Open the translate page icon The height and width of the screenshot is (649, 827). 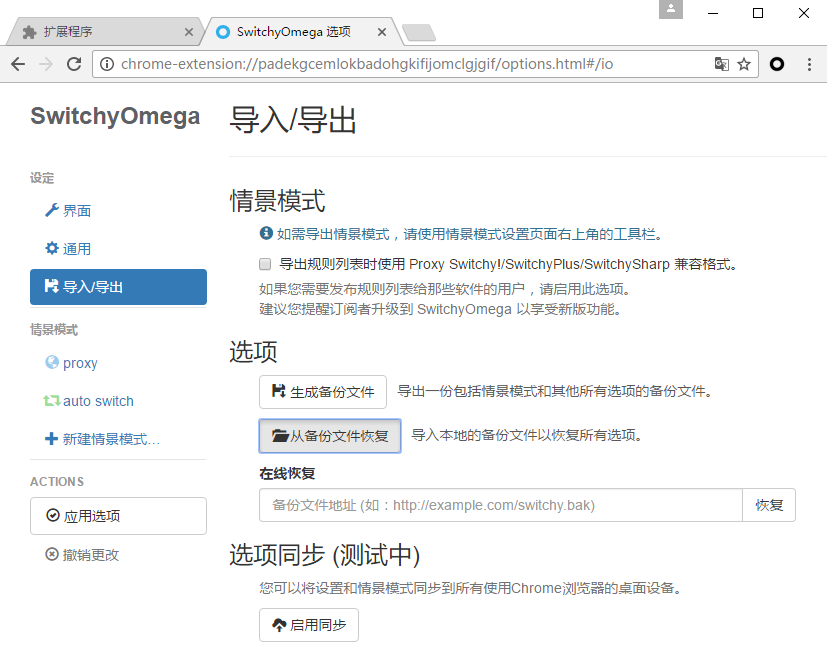721,64
